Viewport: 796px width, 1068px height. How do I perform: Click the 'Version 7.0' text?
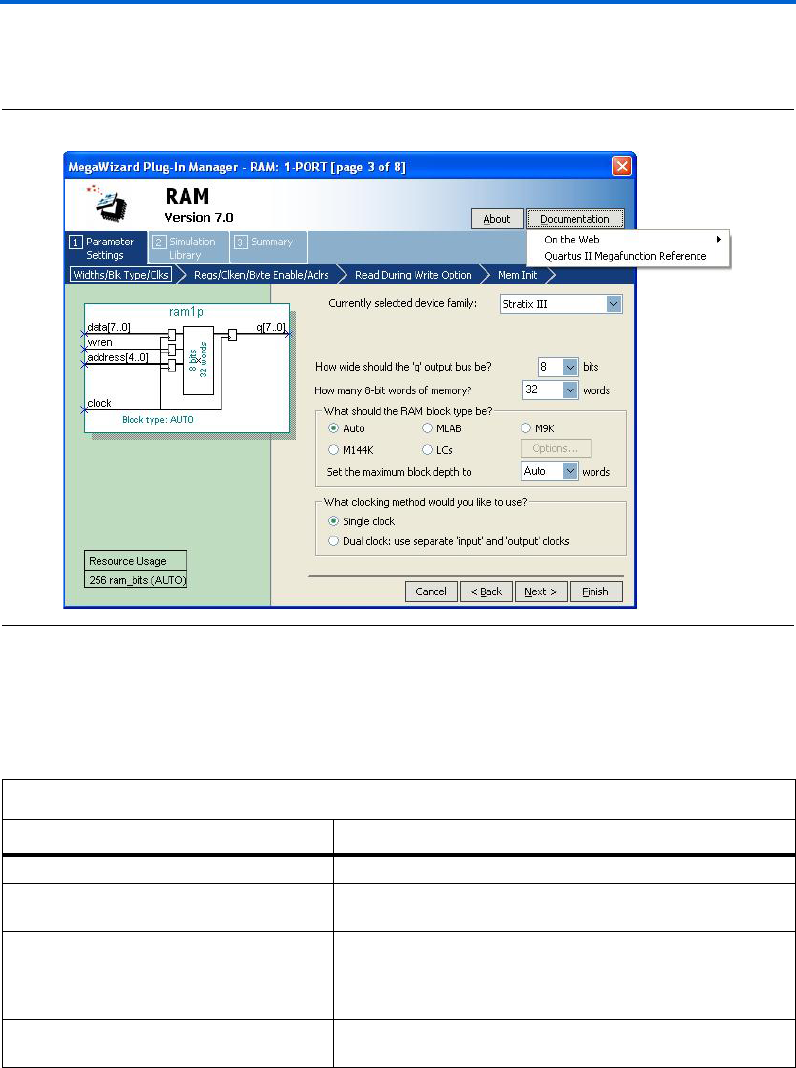click(x=199, y=218)
